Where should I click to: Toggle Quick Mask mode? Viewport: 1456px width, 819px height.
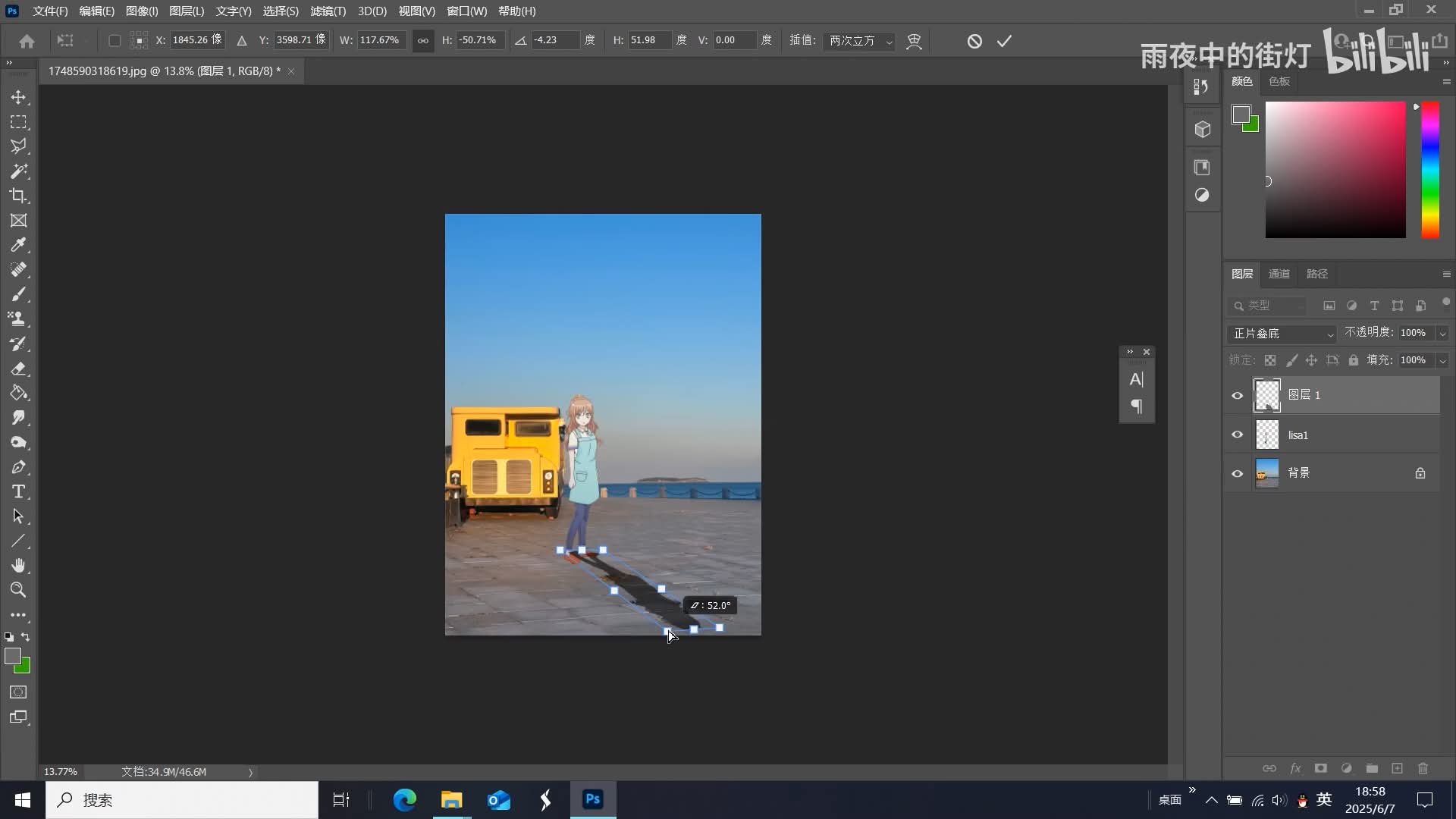coord(18,692)
